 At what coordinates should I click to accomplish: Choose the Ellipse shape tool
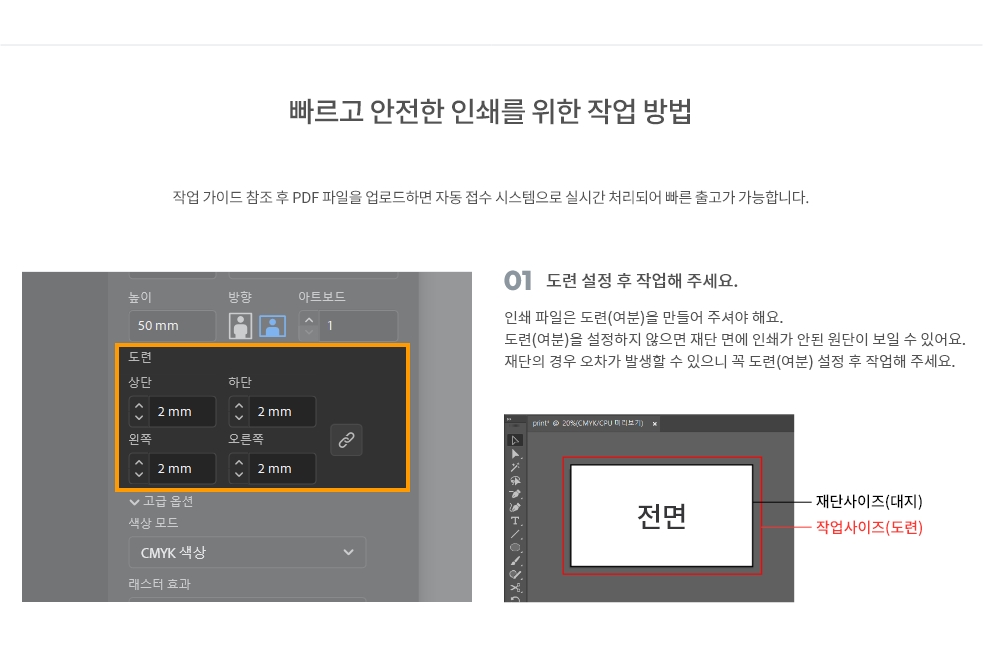click(515, 548)
